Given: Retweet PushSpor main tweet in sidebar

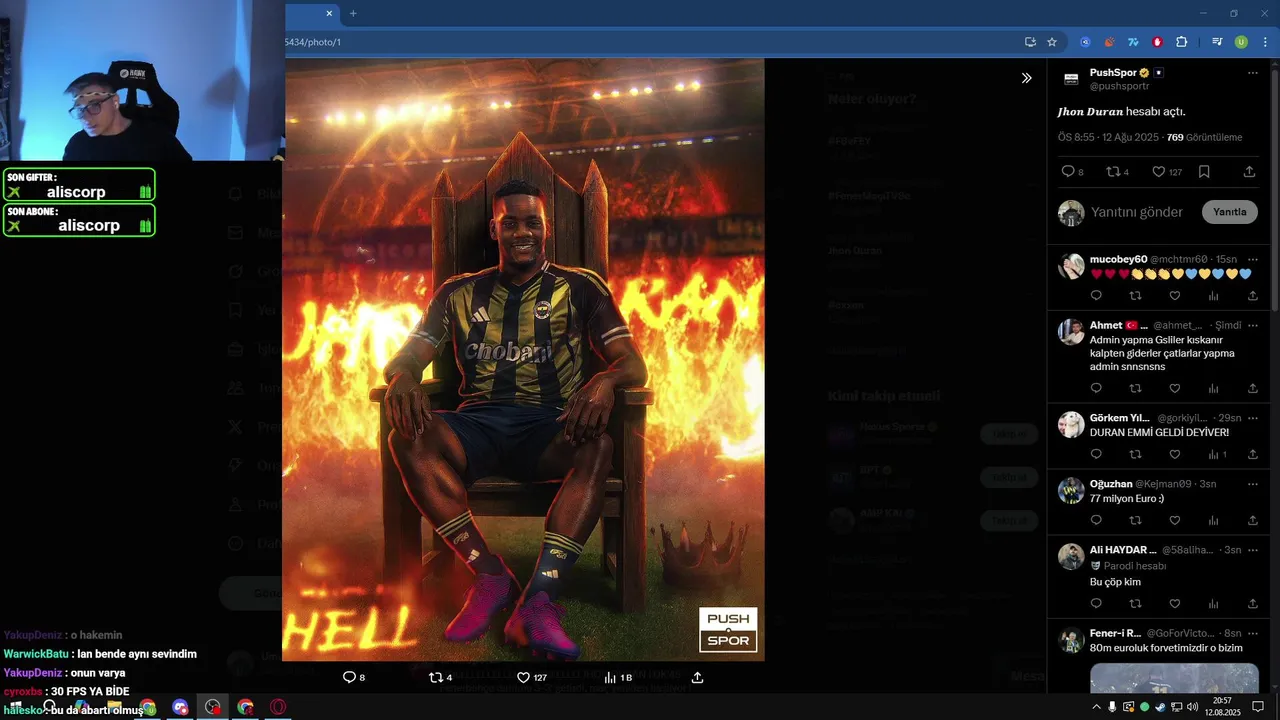Looking at the screenshot, I should [1113, 172].
